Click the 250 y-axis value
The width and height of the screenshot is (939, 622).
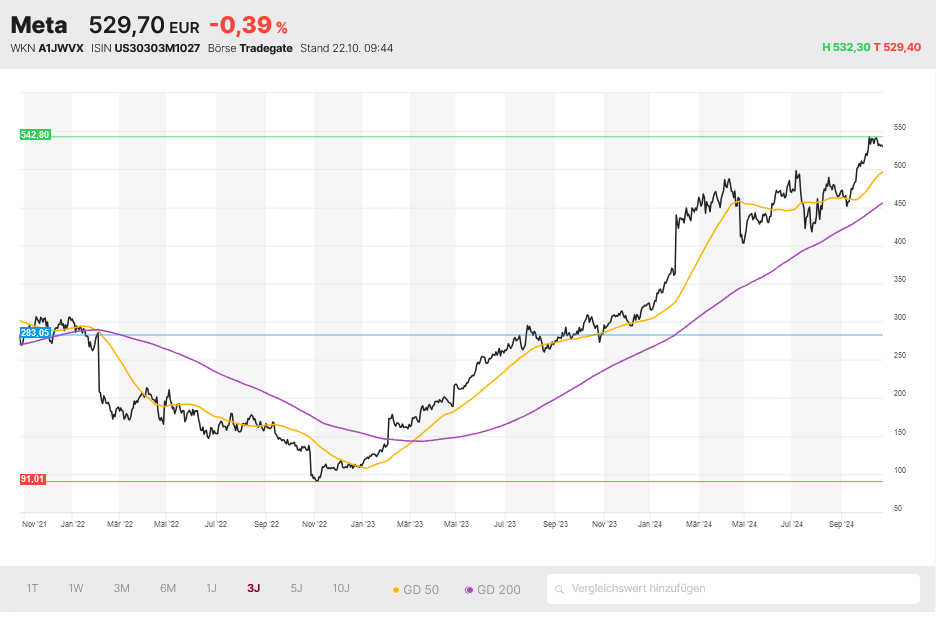tap(899, 356)
